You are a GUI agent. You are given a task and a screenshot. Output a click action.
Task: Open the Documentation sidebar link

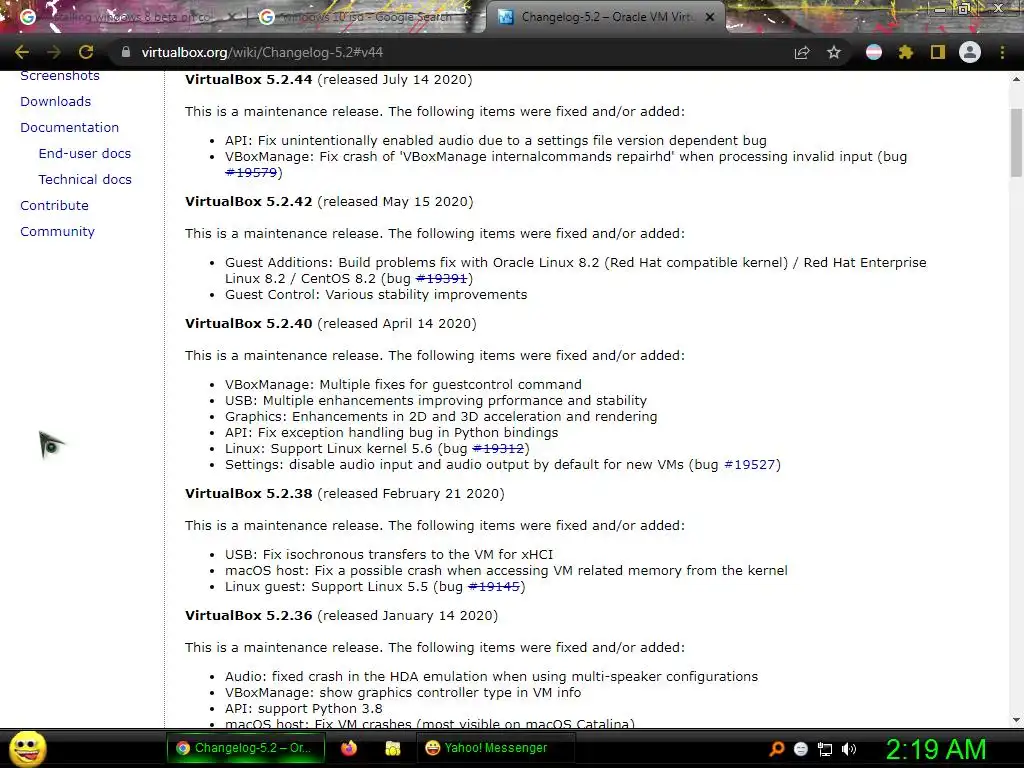(x=69, y=127)
